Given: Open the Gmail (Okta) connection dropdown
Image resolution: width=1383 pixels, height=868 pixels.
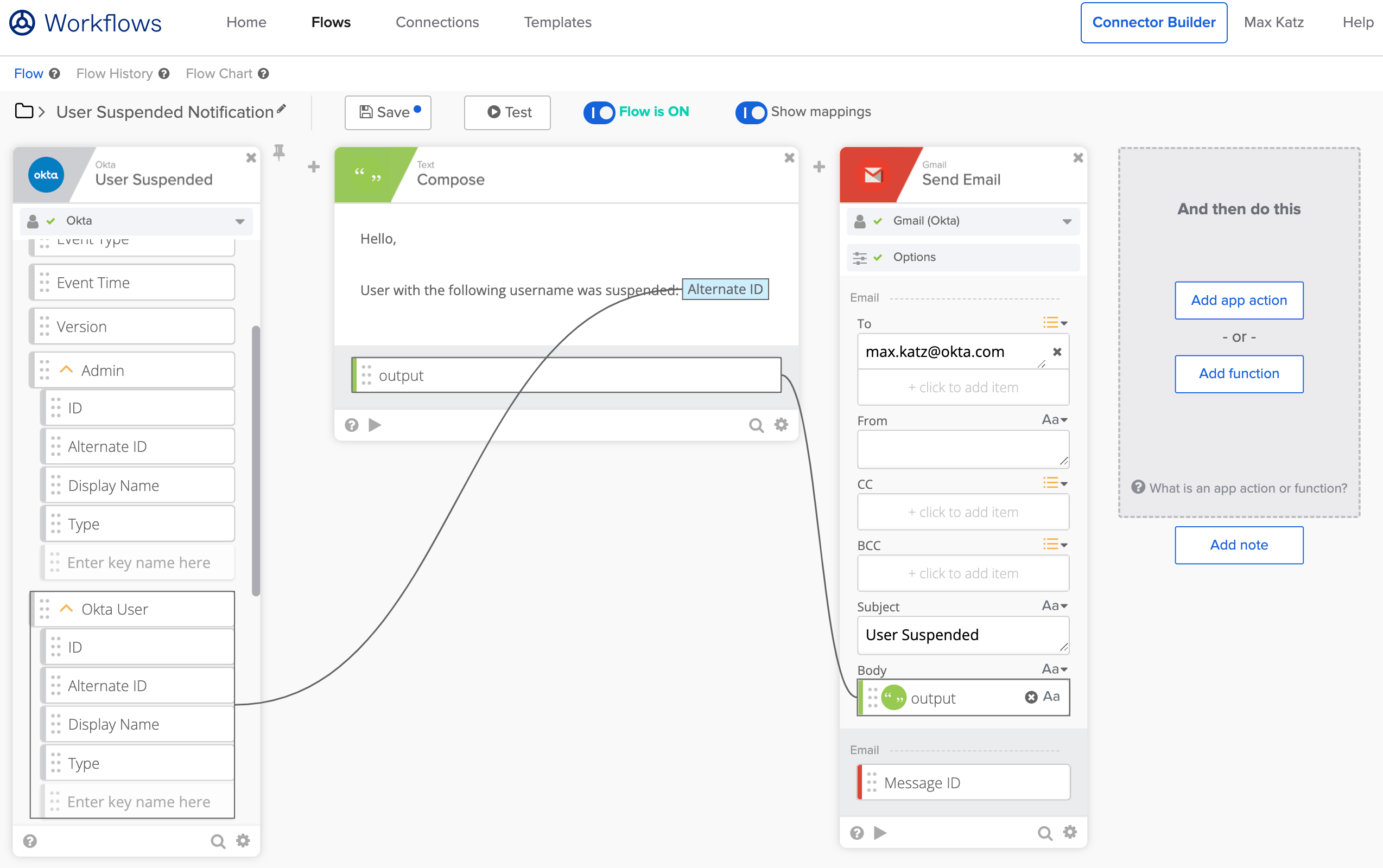Looking at the screenshot, I should pyautogui.click(x=1067, y=221).
